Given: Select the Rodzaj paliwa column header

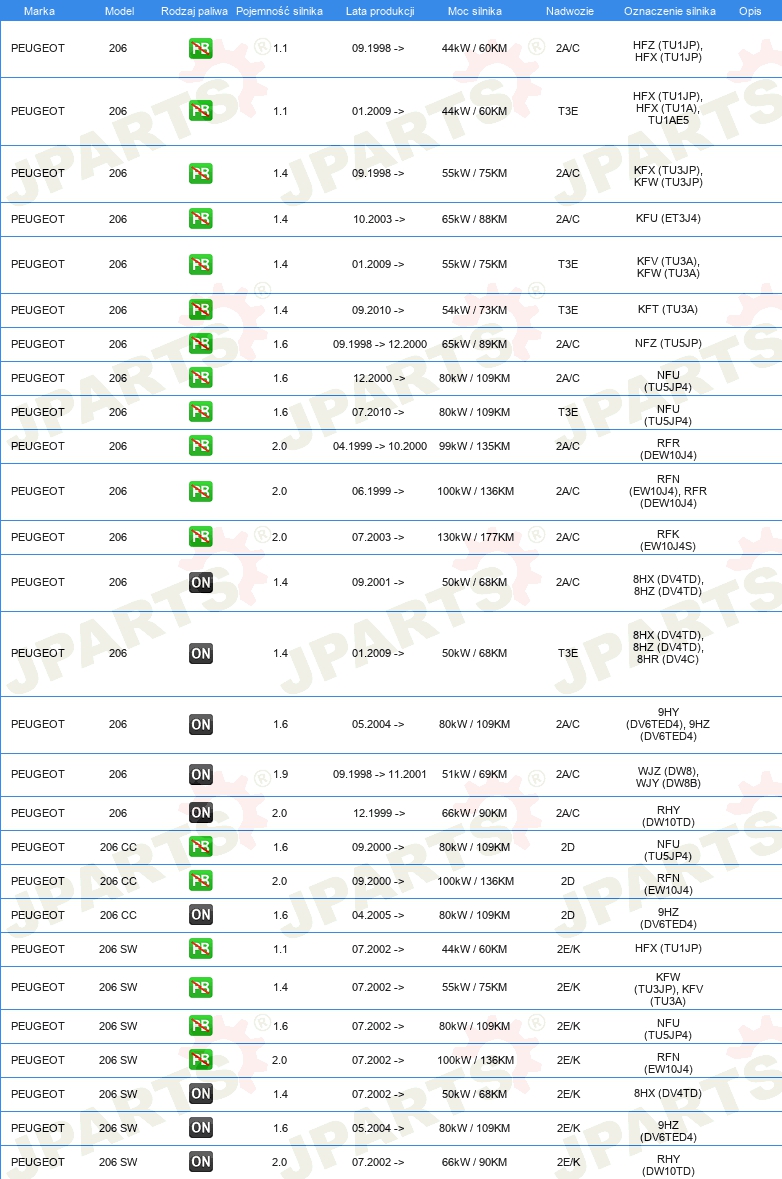Looking at the screenshot, I should click(x=194, y=11).
